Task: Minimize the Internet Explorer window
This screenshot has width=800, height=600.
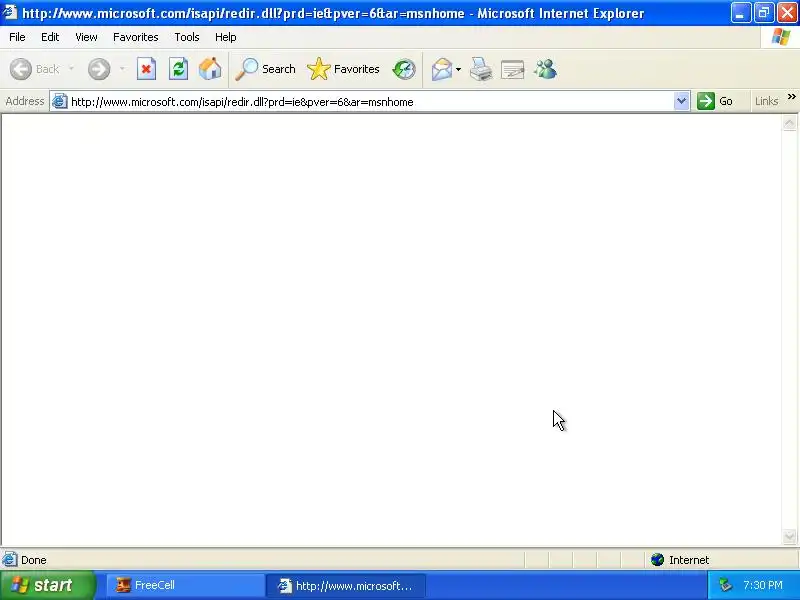Action: (x=740, y=13)
